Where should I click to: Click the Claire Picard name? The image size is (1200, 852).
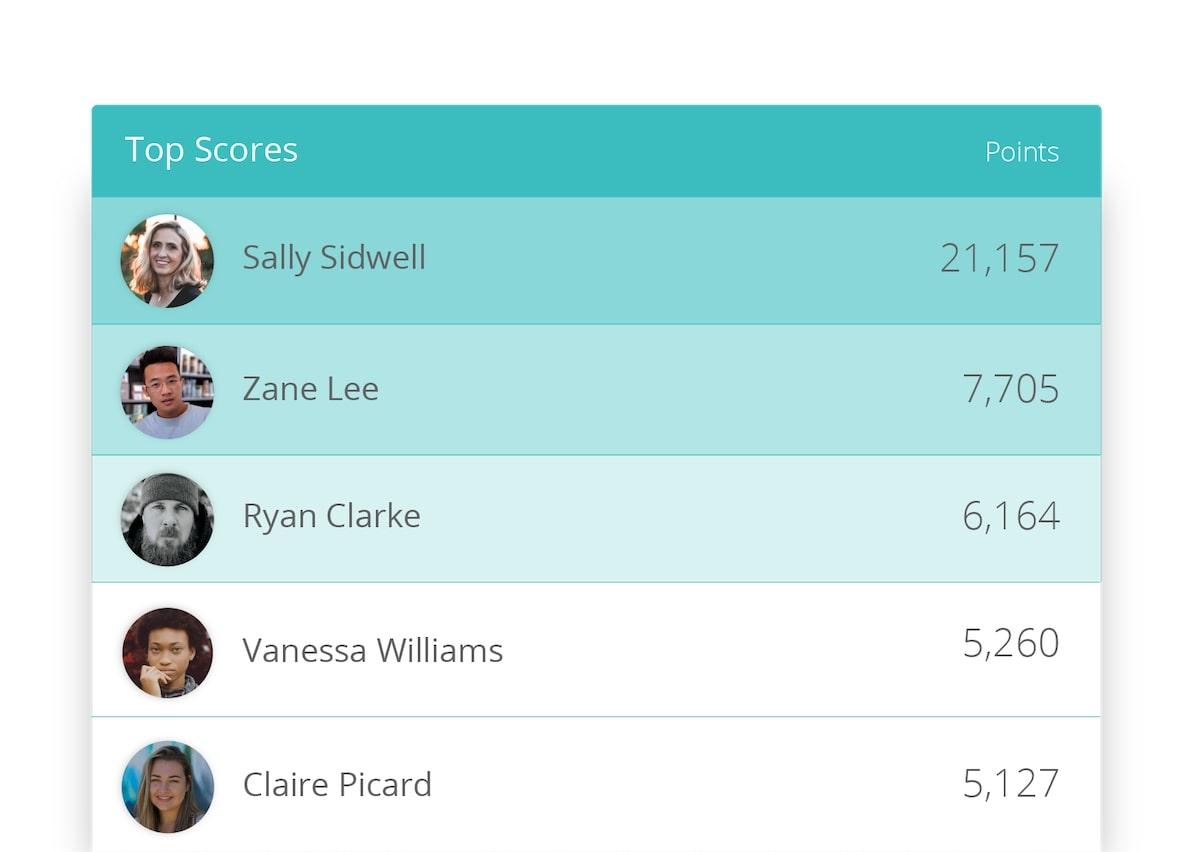(337, 785)
